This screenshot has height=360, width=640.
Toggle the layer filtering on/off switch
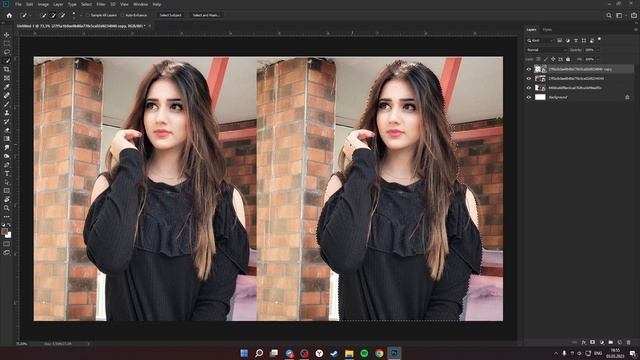pos(599,39)
